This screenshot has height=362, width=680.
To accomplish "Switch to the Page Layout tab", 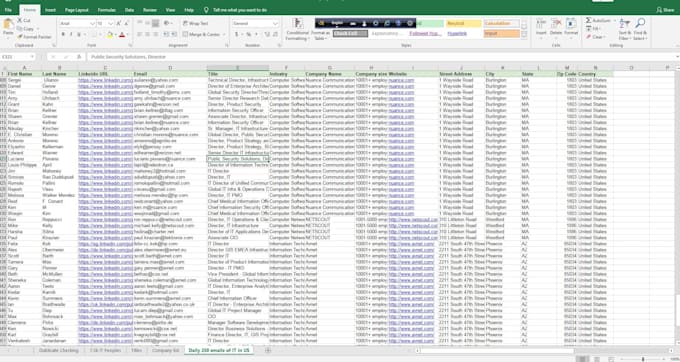I will pyautogui.click(x=77, y=10).
